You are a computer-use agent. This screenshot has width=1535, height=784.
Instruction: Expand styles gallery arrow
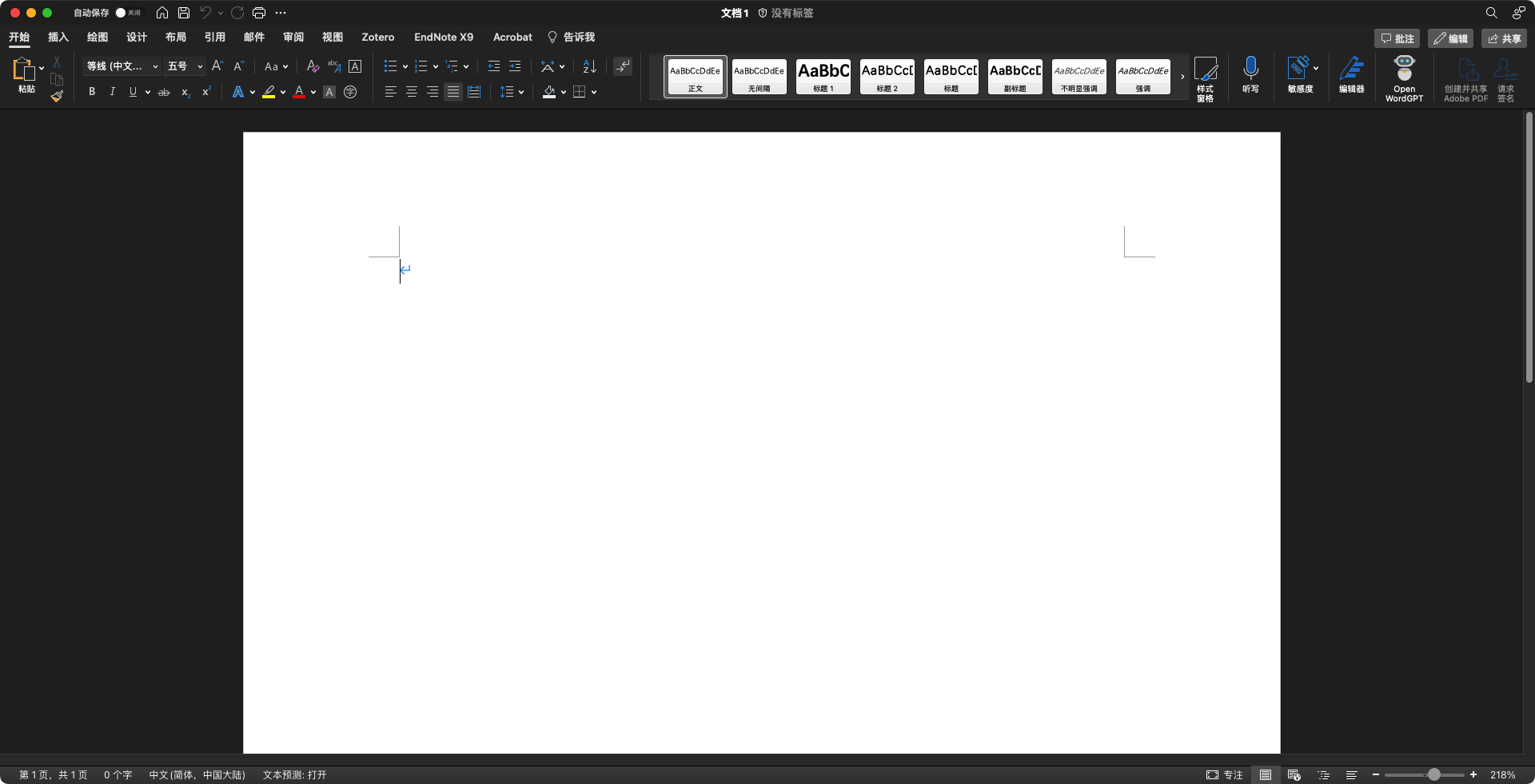(1182, 77)
